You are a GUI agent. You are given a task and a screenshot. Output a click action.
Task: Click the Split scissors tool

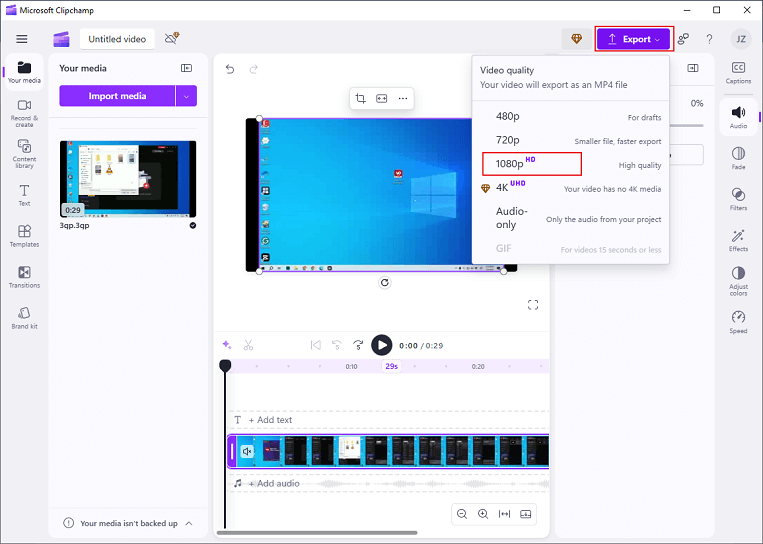tap(248, 345)
